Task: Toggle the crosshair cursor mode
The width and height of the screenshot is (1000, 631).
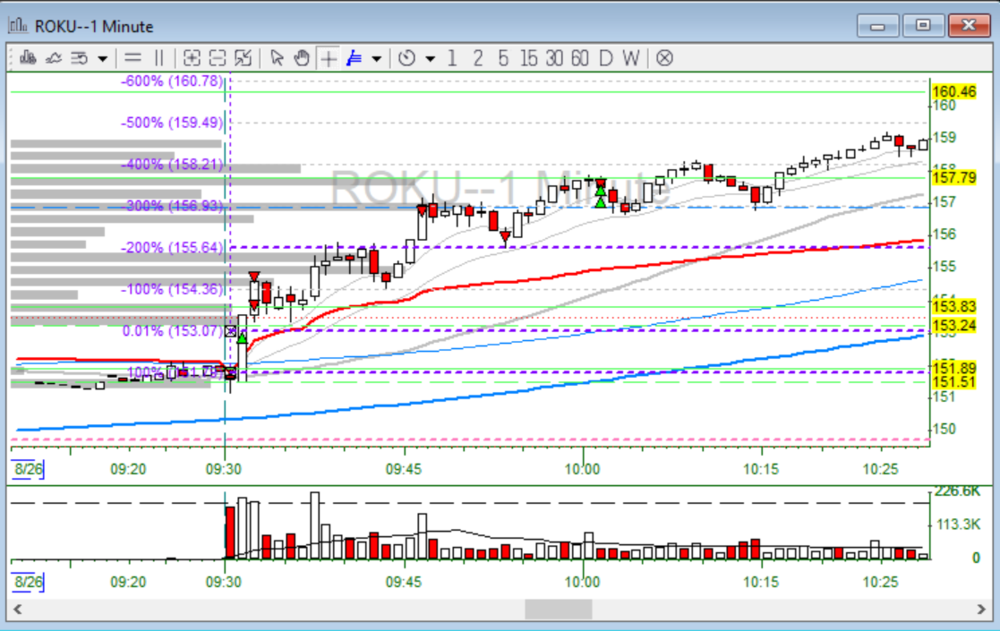Action: coord(328,58)
